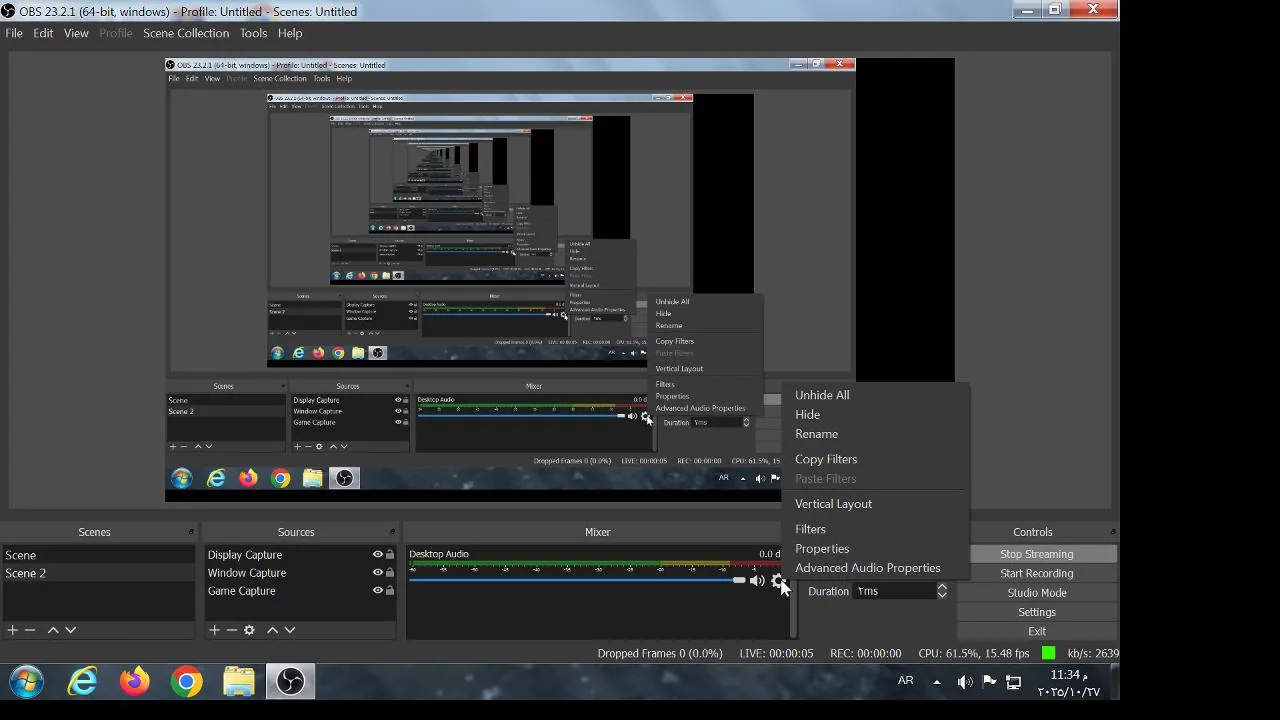Open the Windows Start menu
The image size is (1280, 720).
tap(26, 682)
